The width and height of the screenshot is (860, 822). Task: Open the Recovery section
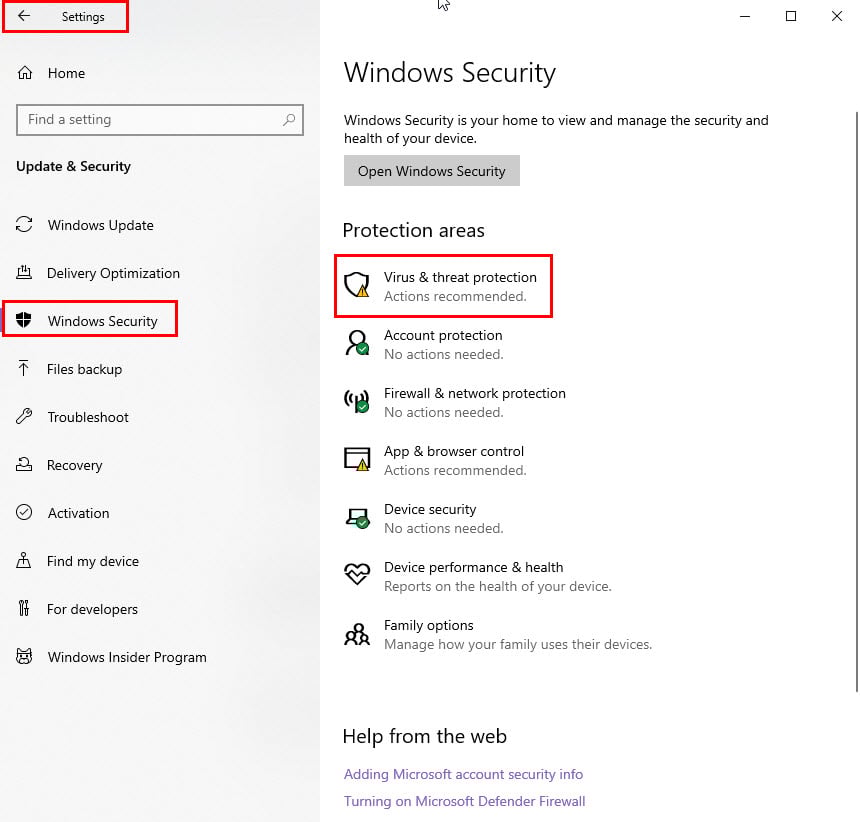75,465
